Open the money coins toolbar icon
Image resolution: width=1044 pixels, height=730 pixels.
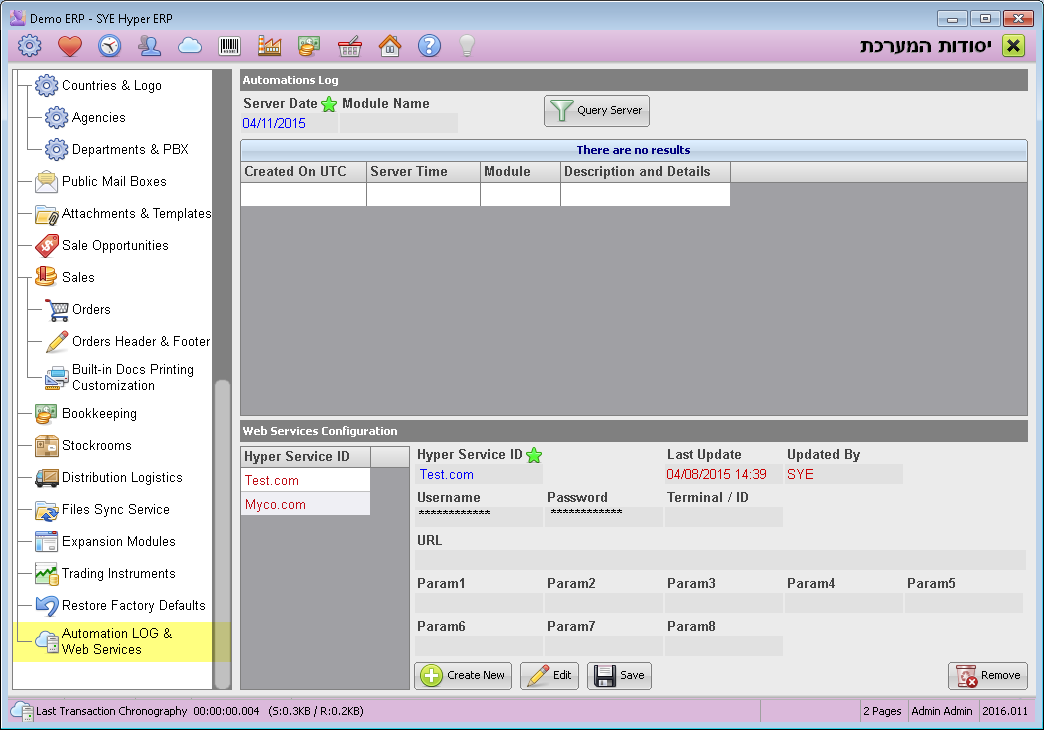click(x=309, y=46)
